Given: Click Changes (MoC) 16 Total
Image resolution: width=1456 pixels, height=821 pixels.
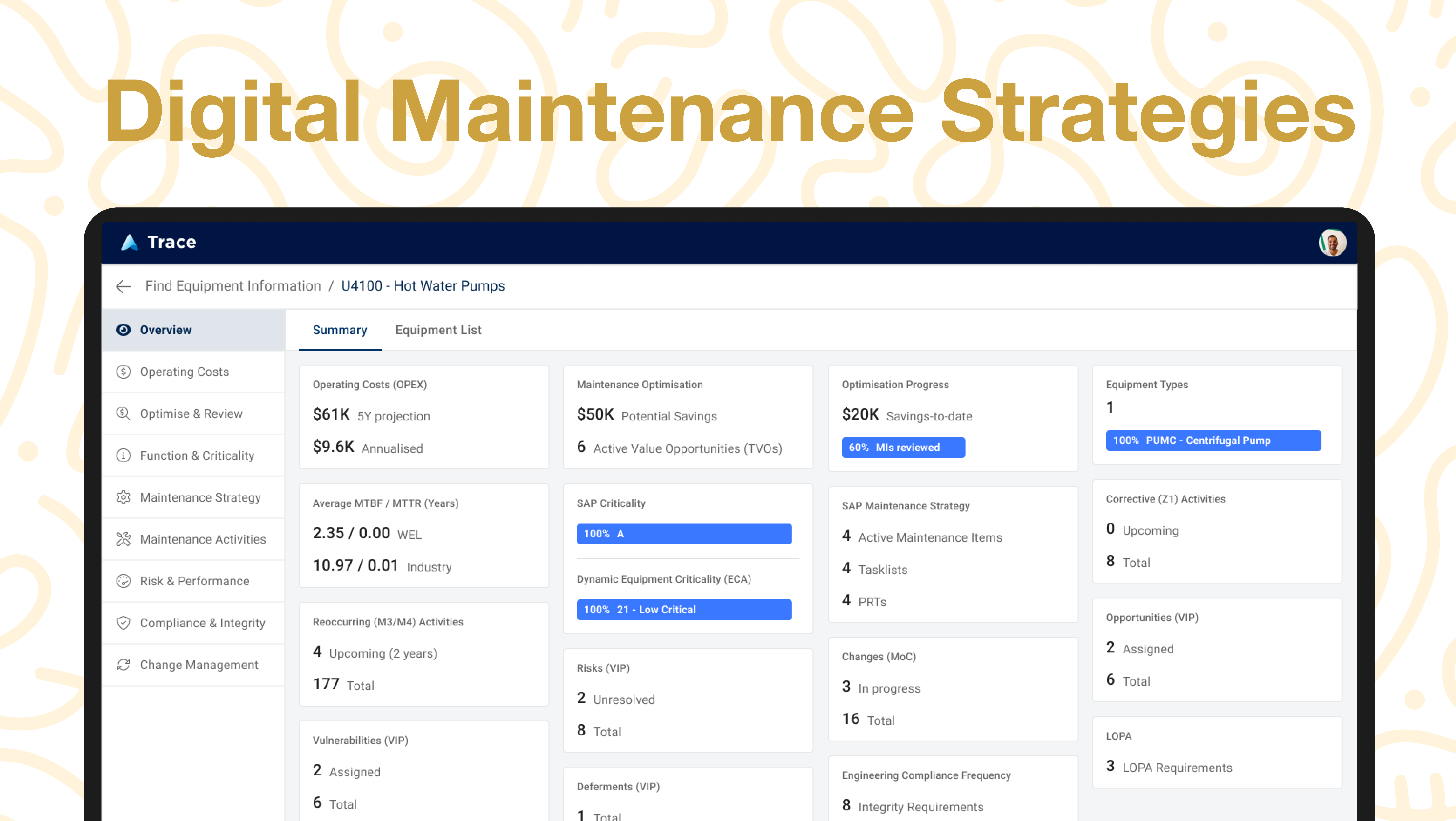Looking at the screenshot, I should [x=868, y=720].
